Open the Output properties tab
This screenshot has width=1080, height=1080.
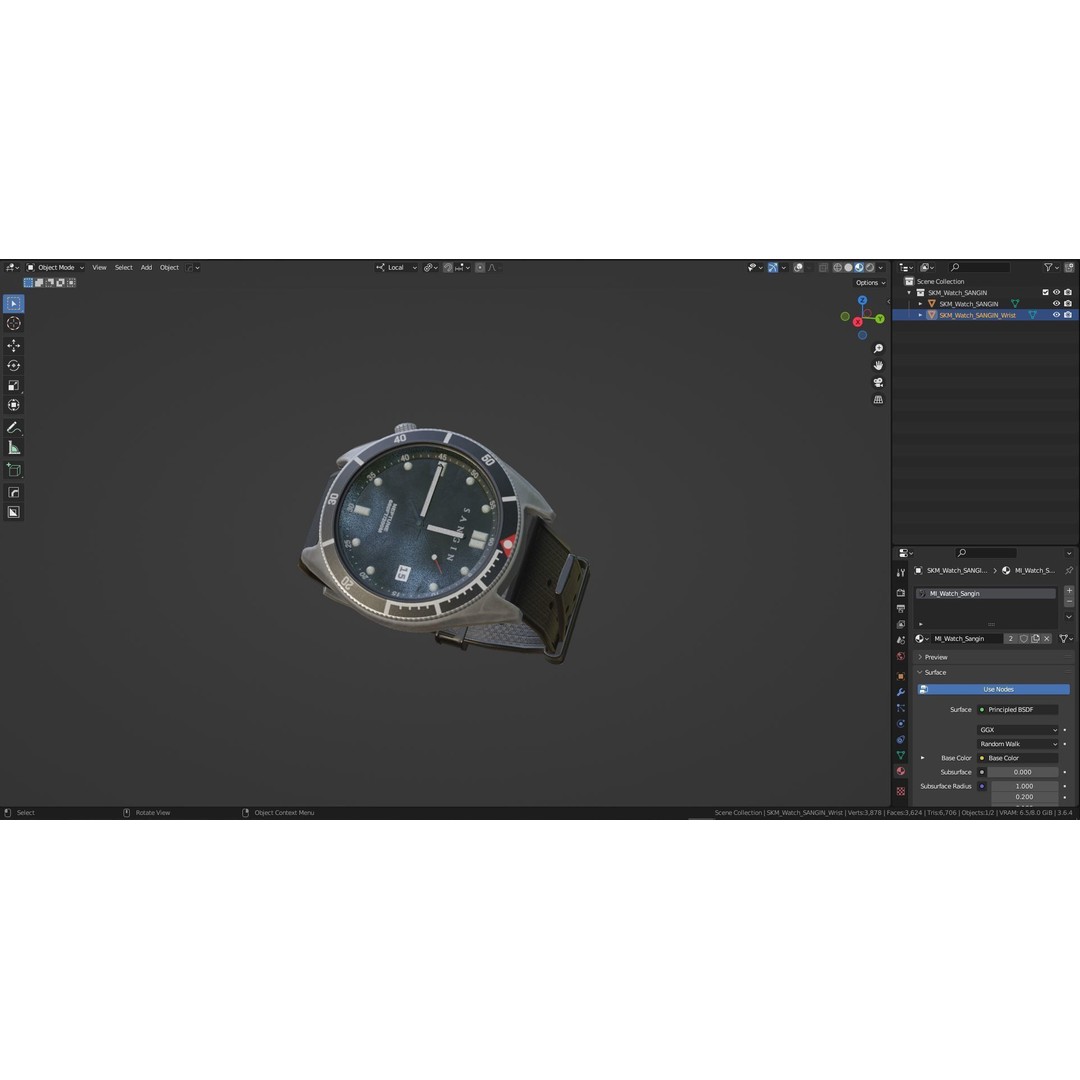[x=901, y=609]
